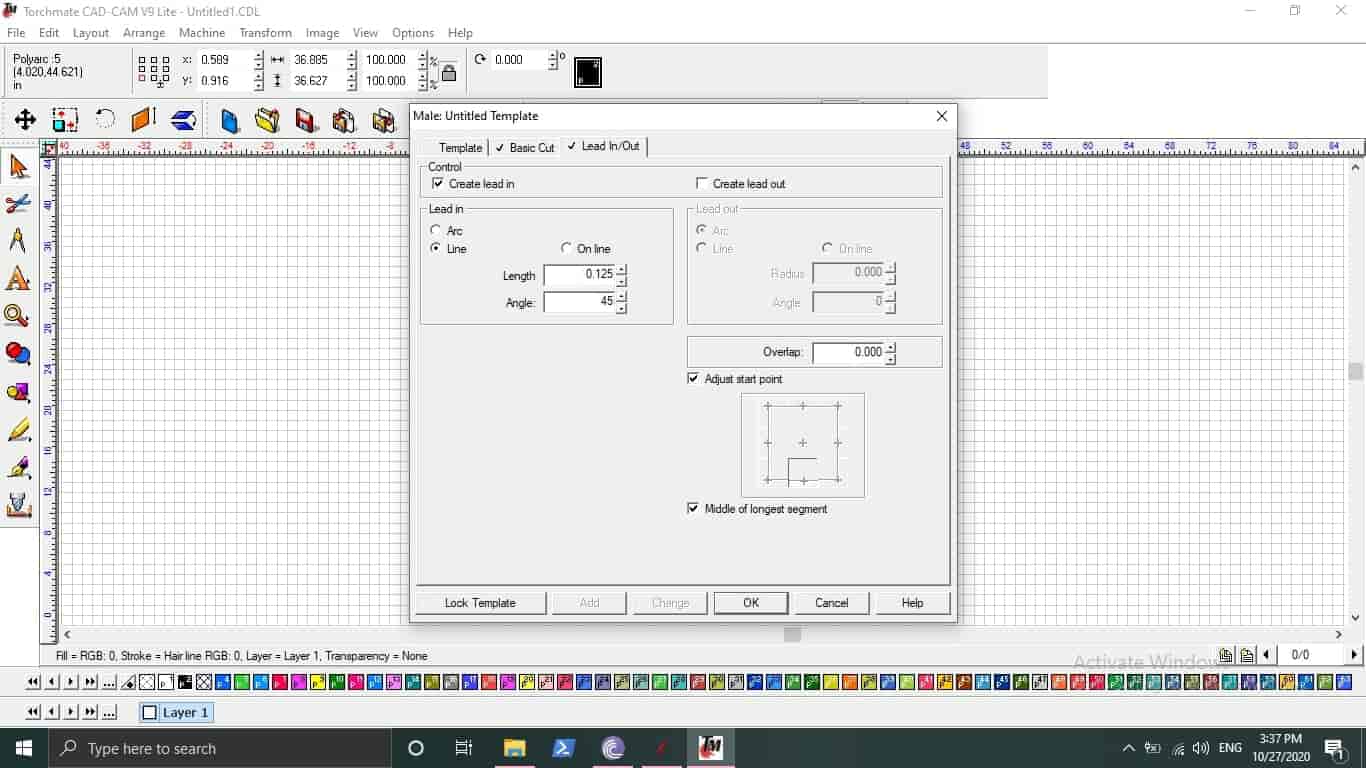Image resolution: width=1366 pixels, height=768 pixels.
Task: Click the Lead in Angle stepper arrows
Action: 622,302
